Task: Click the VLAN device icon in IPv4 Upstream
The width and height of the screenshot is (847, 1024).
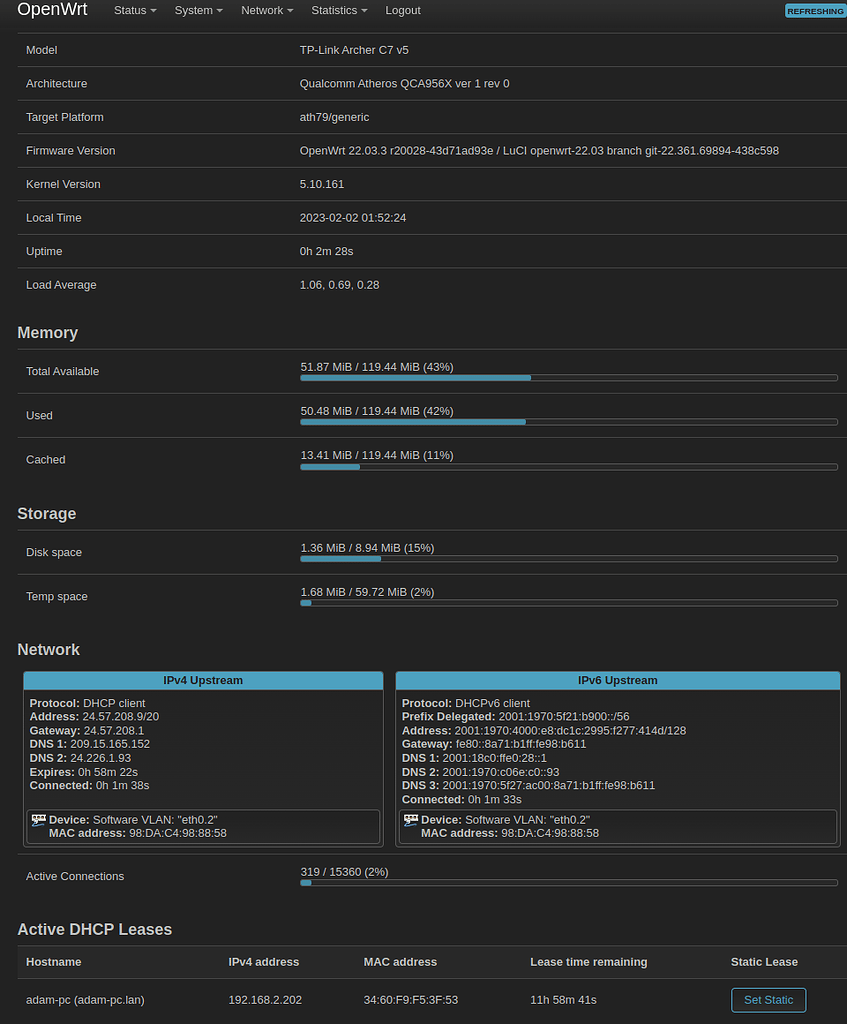Action: [x=36, y=819]
